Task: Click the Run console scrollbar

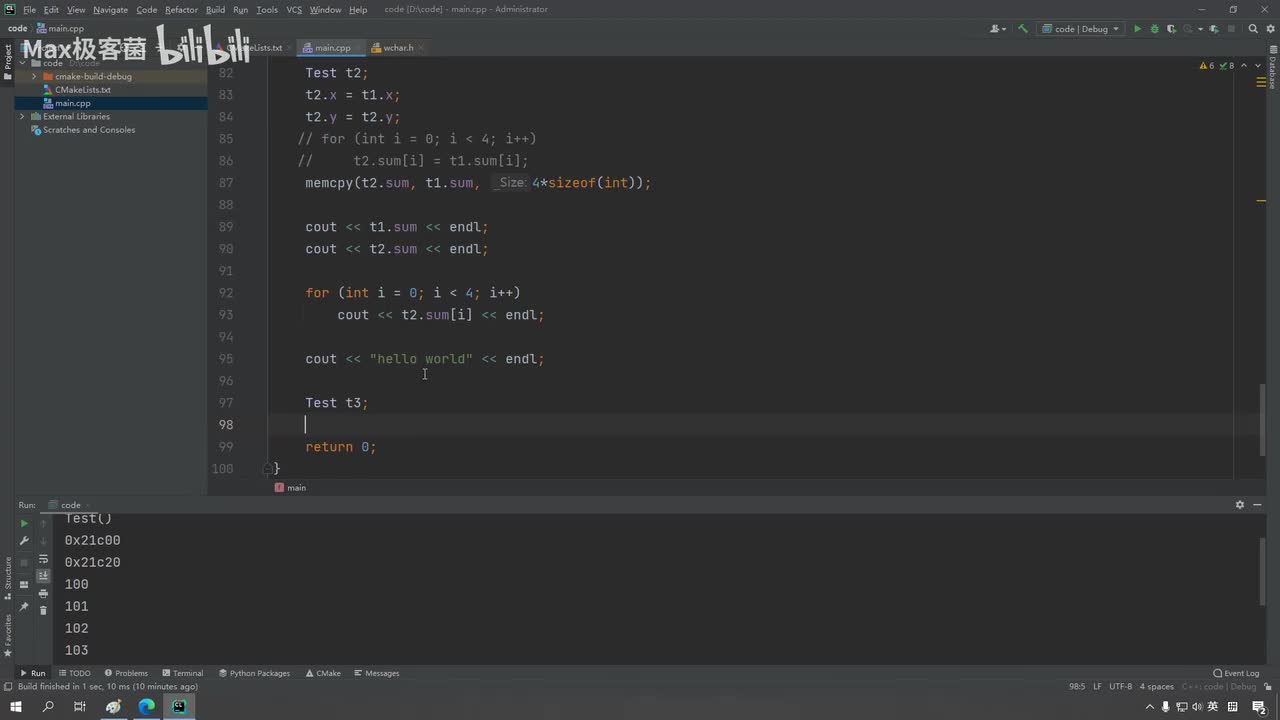Action: coord(1263,570)
